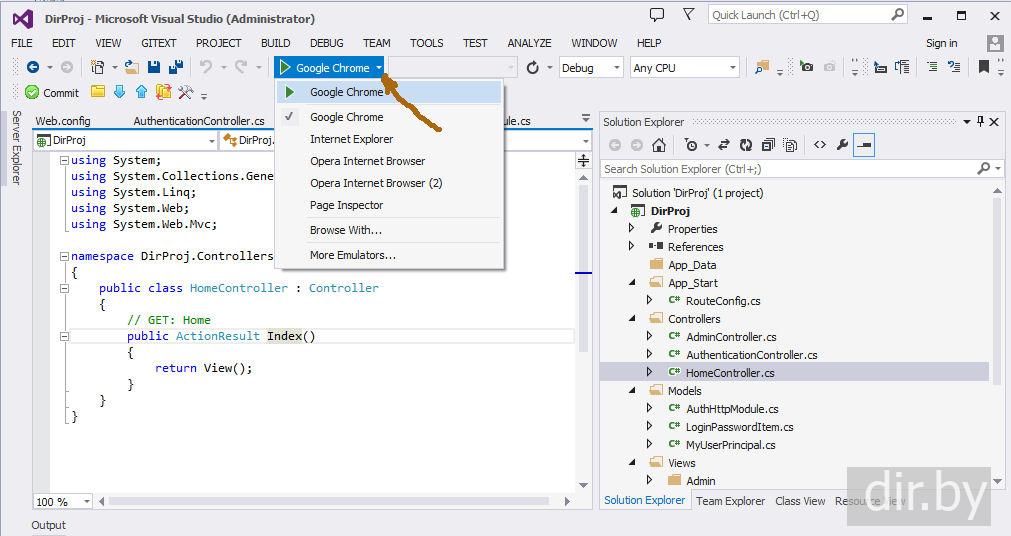Screen dimensions: 1011x536
Task: Toggle the Solution Explorer pin (auto-hide)
Action: click(x=980, y=122)
